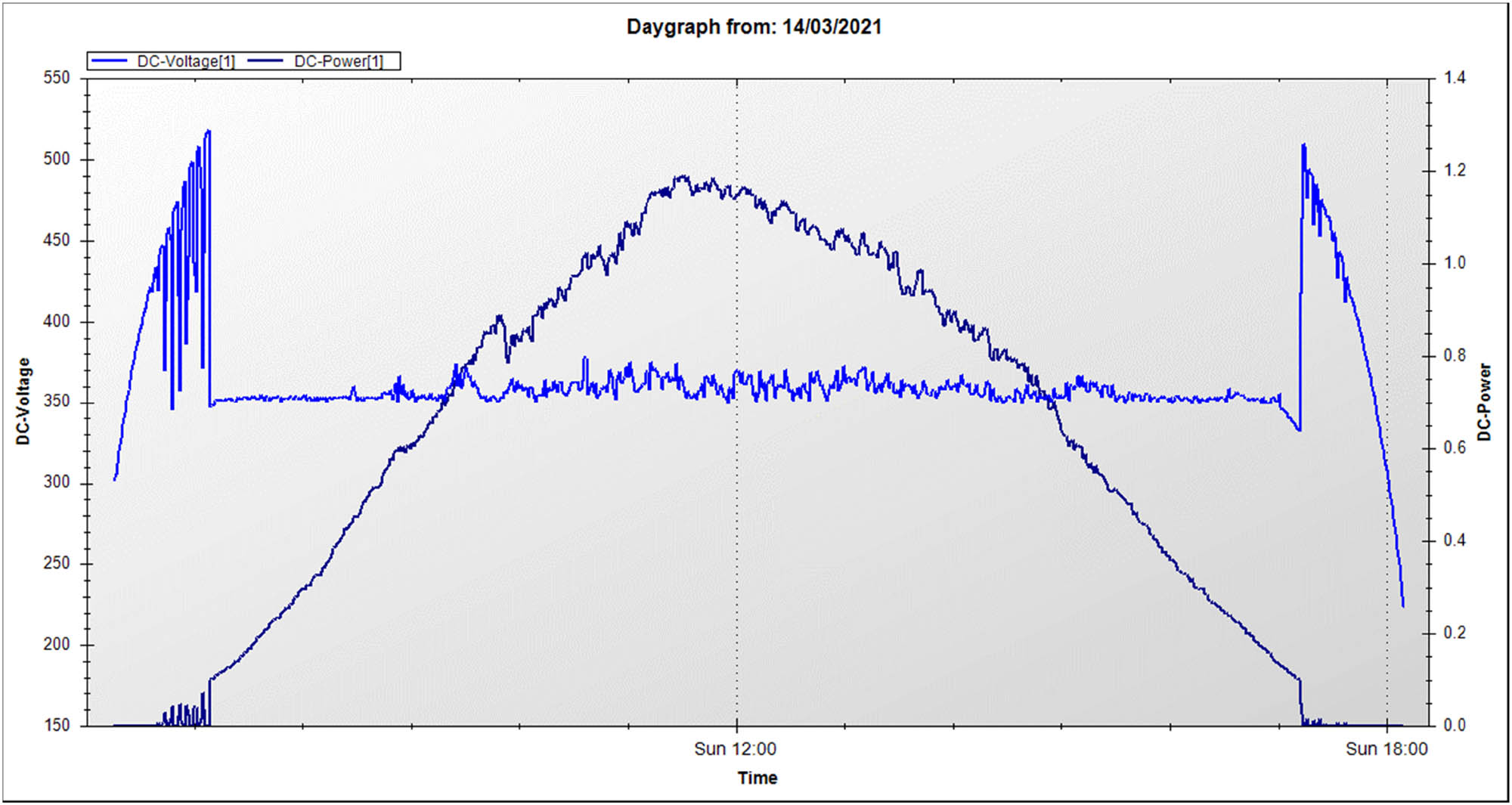Image resolution: width=1512 pixels, height=805 pixels.
Task: Click the 400 value on the voltage axis
Action: 57,320
